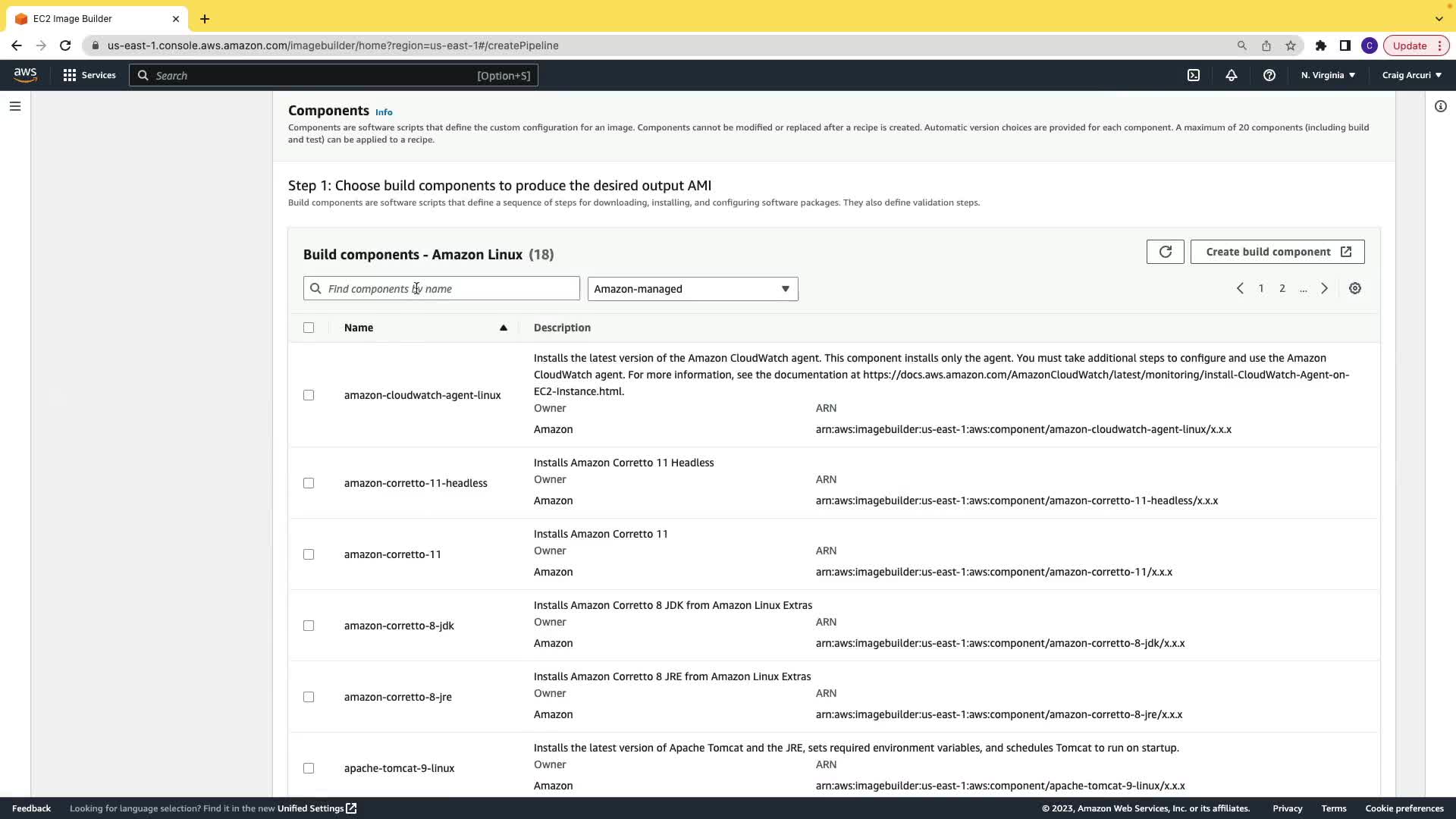Check the amazon-cloudwatch-agent-linux checkbox
The width and height of the screenshot is (1456, 819).
[309, 395]
